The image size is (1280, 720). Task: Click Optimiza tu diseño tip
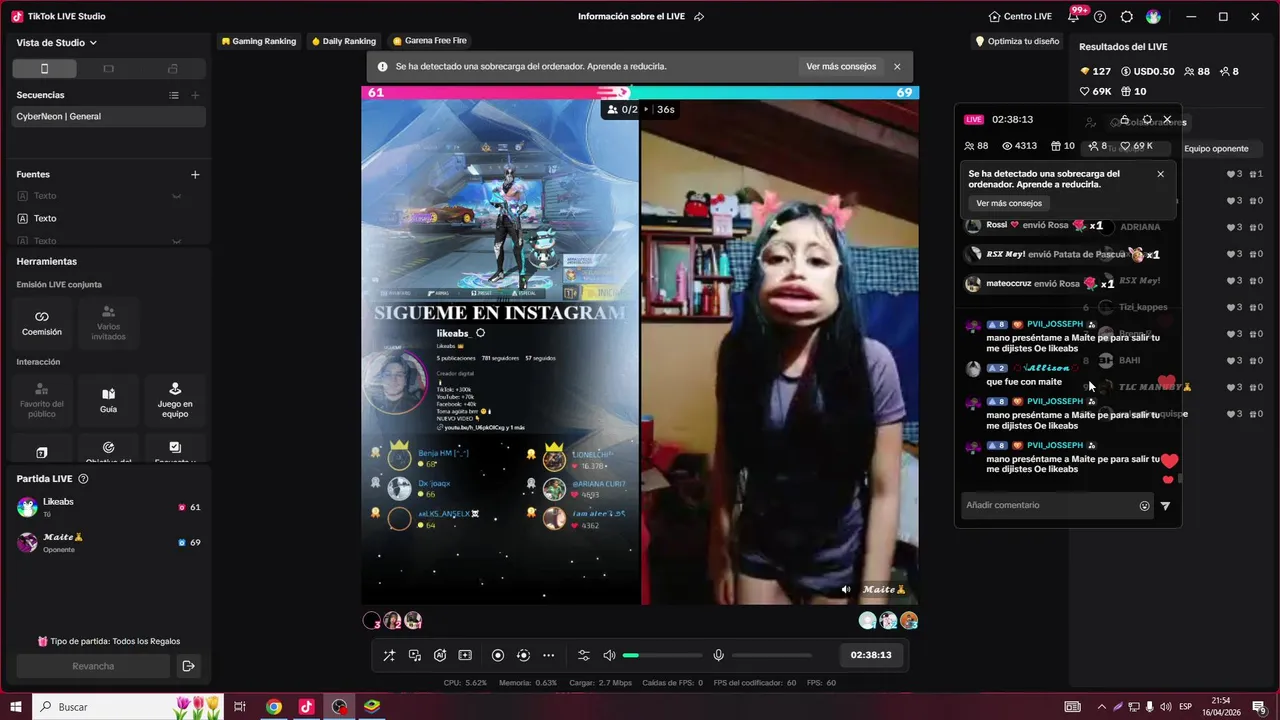(x=1017, y=41)
